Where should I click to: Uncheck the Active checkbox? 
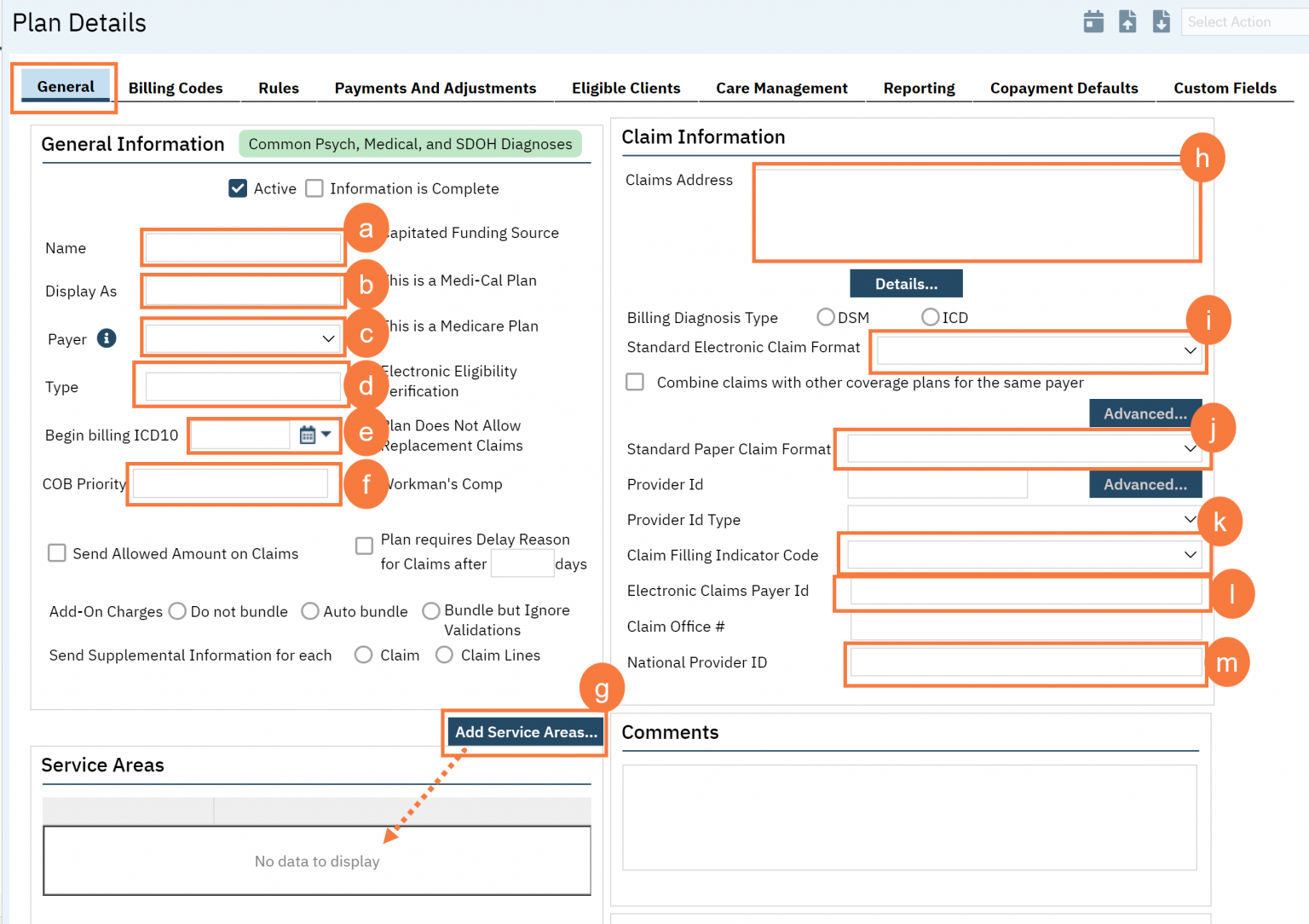tap(238, 188)
